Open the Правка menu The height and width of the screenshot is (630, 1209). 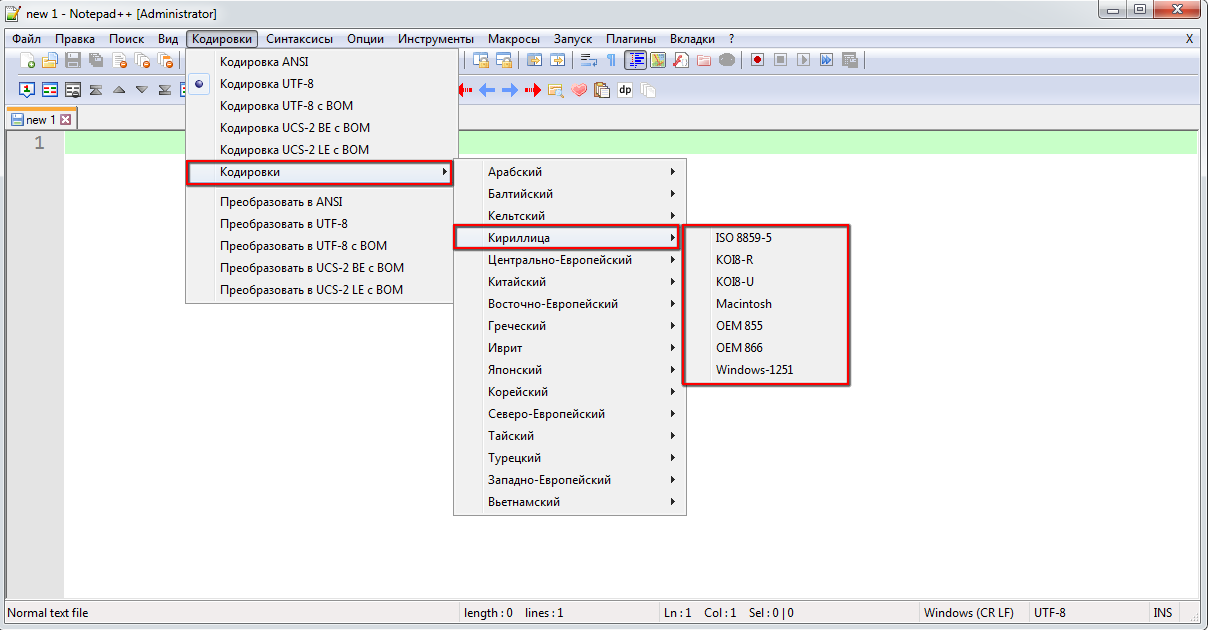click(x=75, y=39)
